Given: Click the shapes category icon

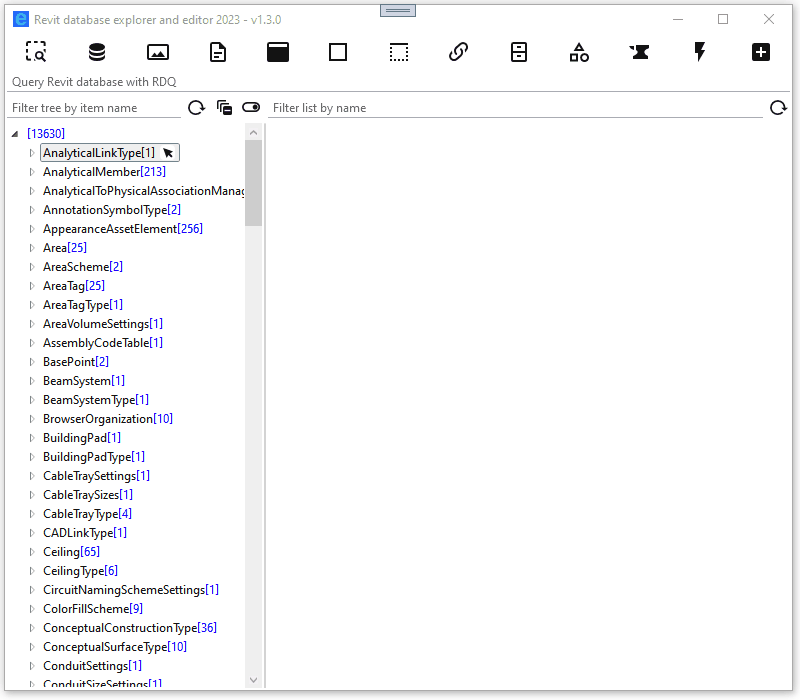Looking at the screenshot, I should pos(579,52).
